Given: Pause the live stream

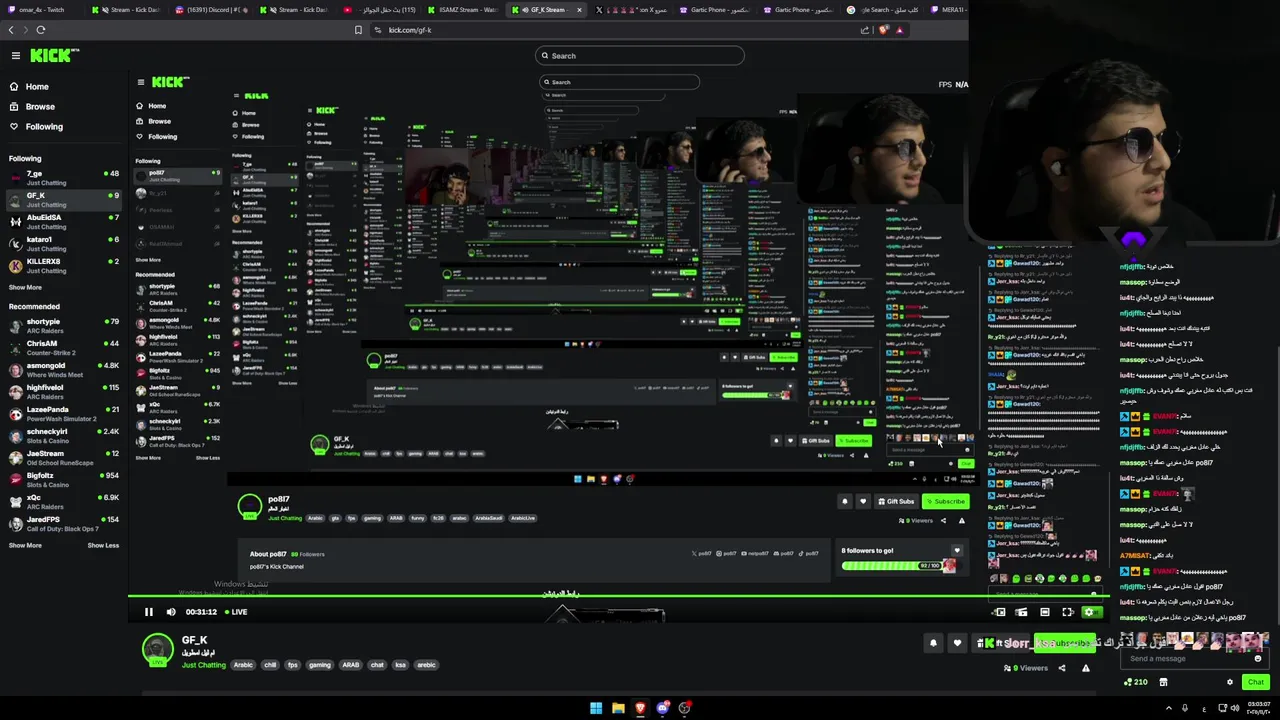Looking at the screenshot, I should tap(149, 612).
